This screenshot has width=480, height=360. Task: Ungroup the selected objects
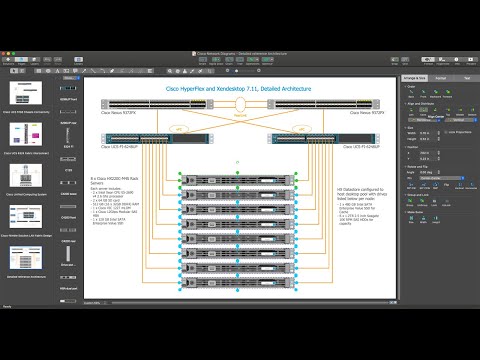(x=422, y=202)
